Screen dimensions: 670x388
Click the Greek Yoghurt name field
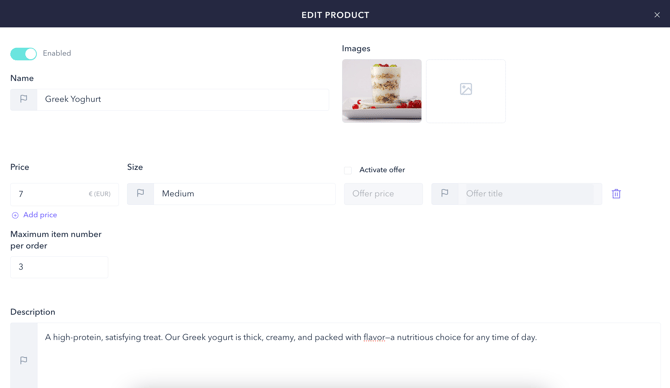tap(183, 100)
